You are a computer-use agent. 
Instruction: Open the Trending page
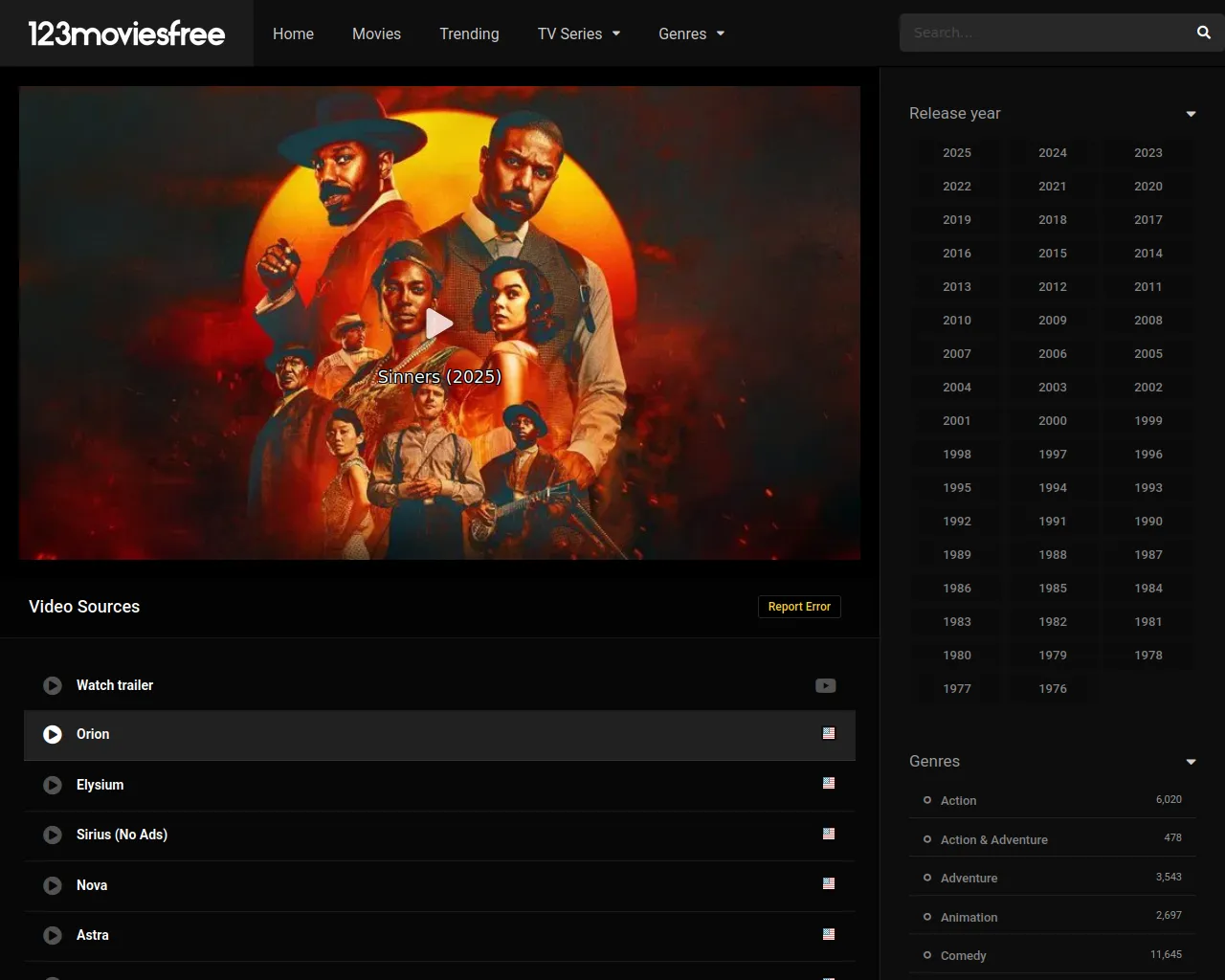pyautogui.click(x=469, y=33)
